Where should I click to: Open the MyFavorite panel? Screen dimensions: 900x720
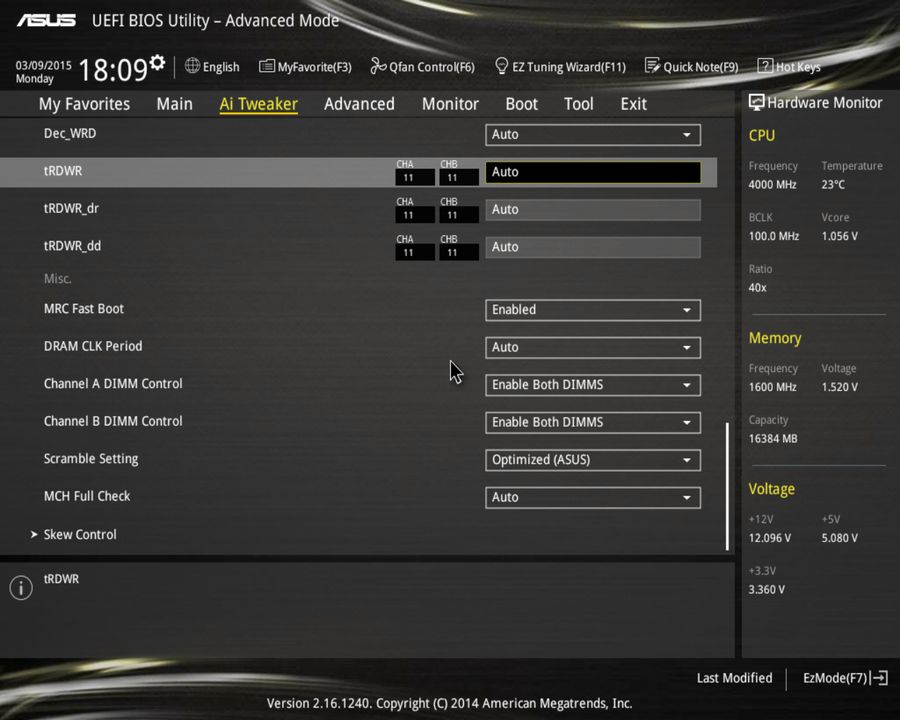pos(305,66)
